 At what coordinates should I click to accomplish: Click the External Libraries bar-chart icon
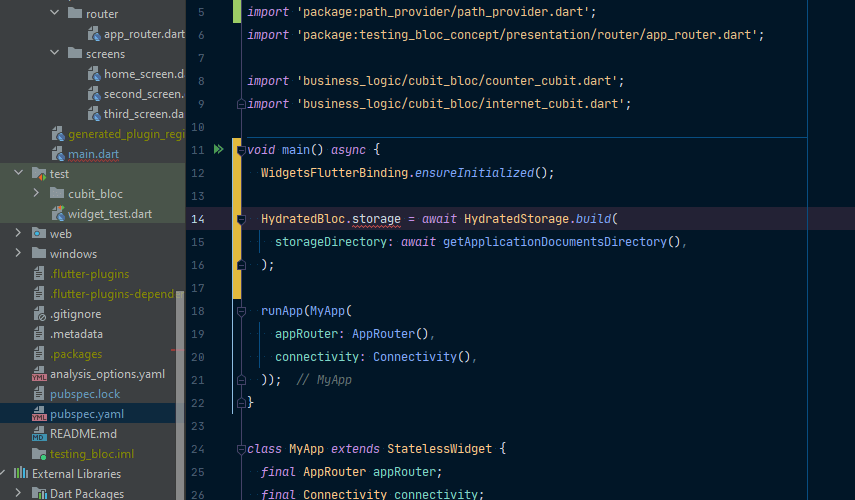[x=21, y=473]
